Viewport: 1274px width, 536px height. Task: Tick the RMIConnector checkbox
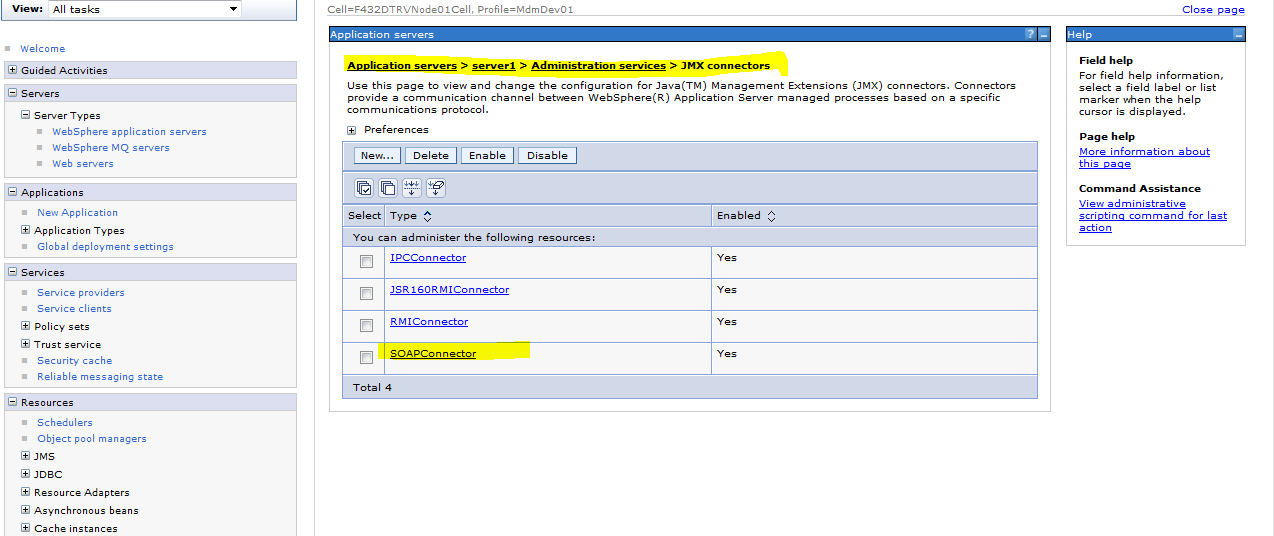tap(367, 326)
